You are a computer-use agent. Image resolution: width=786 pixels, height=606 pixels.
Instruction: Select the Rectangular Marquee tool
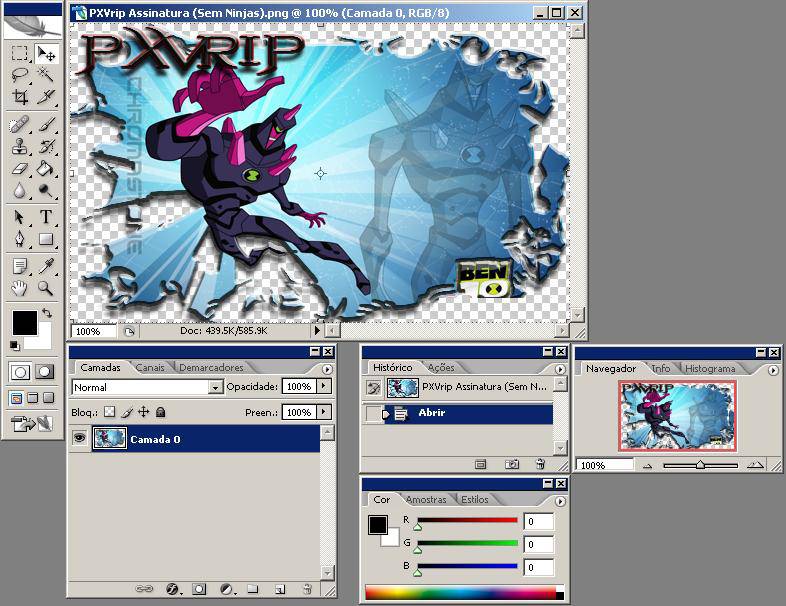click(20, 53)
